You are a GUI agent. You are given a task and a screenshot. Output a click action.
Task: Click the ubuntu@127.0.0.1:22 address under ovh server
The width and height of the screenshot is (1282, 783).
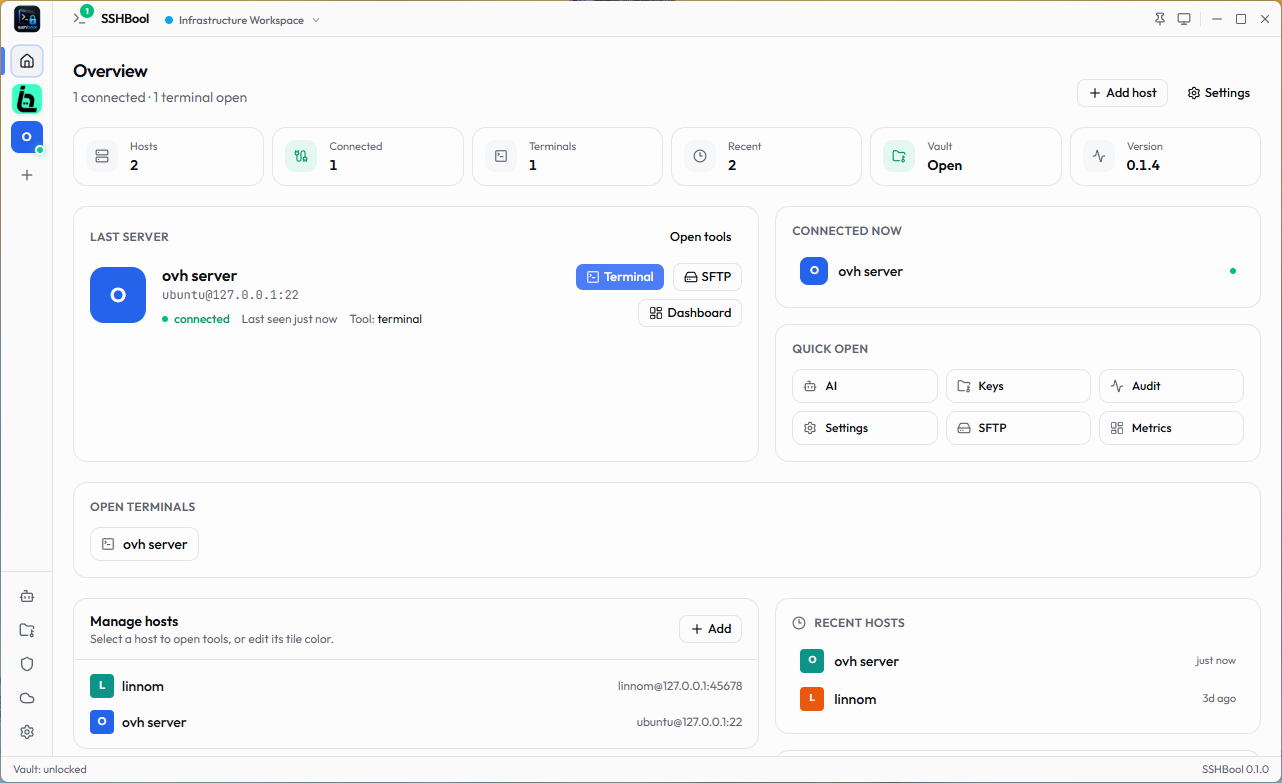coord(230,296)
